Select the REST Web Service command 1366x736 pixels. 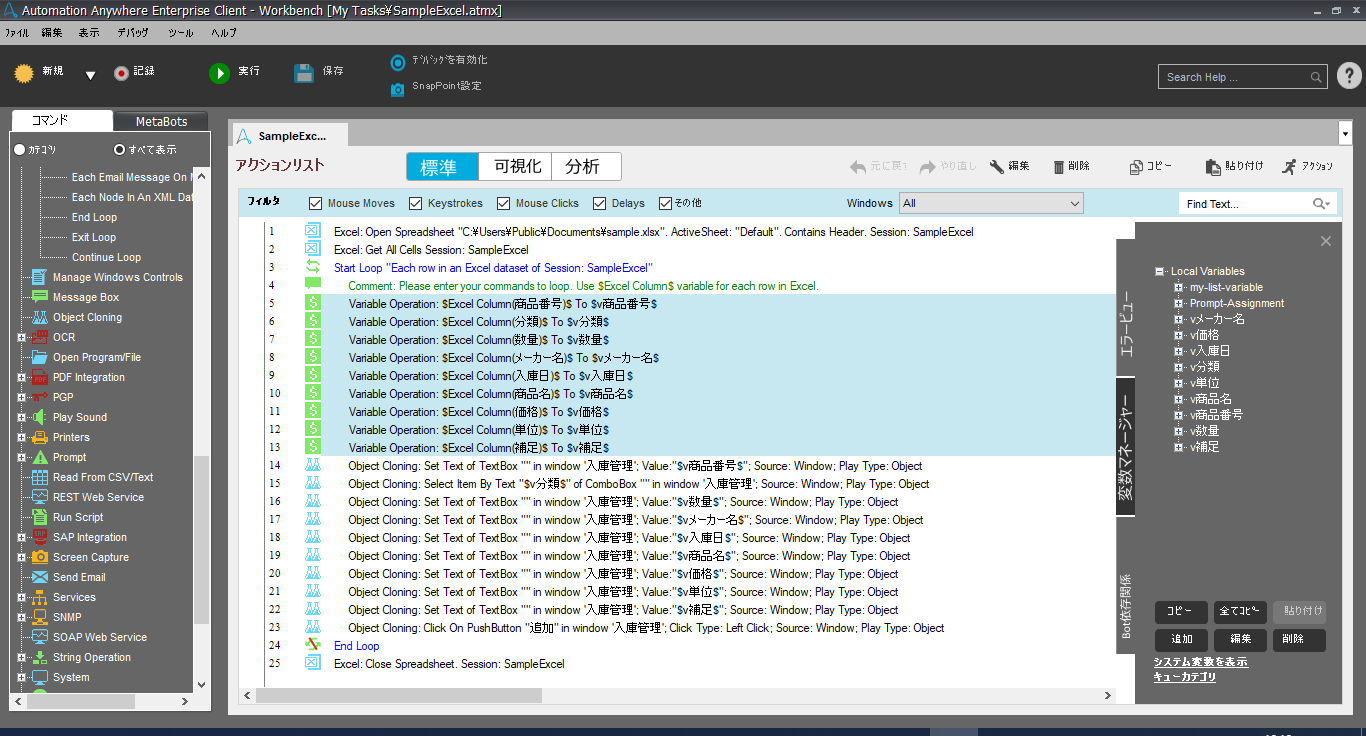pos(98,497)
